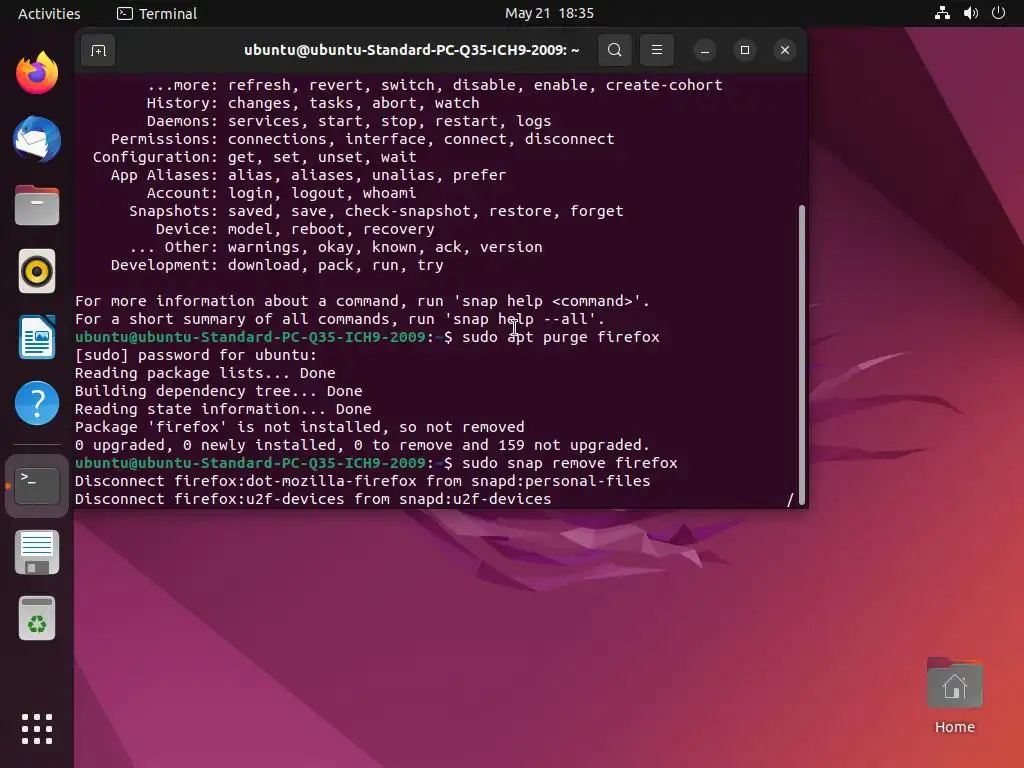The image size is (1024, 768).
Task: Click the '159 not upgraded' summary line
Action: [x=362, y=445]
